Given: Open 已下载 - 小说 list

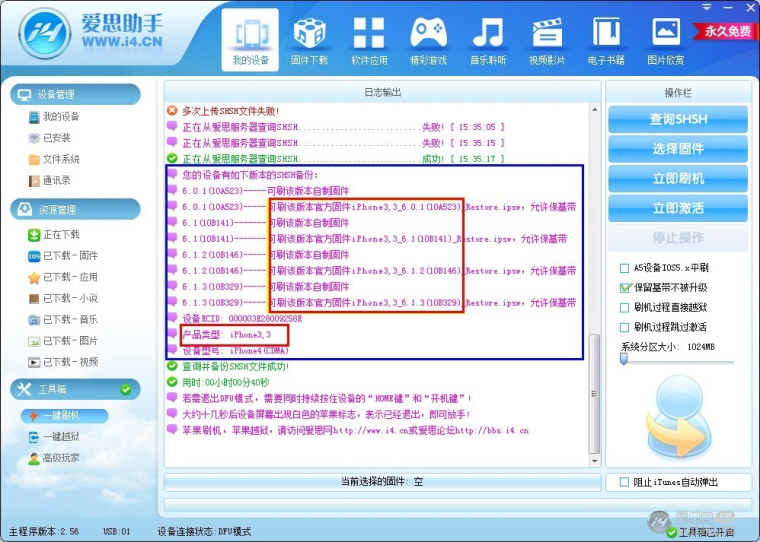Looking at the screenshot, I should (x=63, y=298).
